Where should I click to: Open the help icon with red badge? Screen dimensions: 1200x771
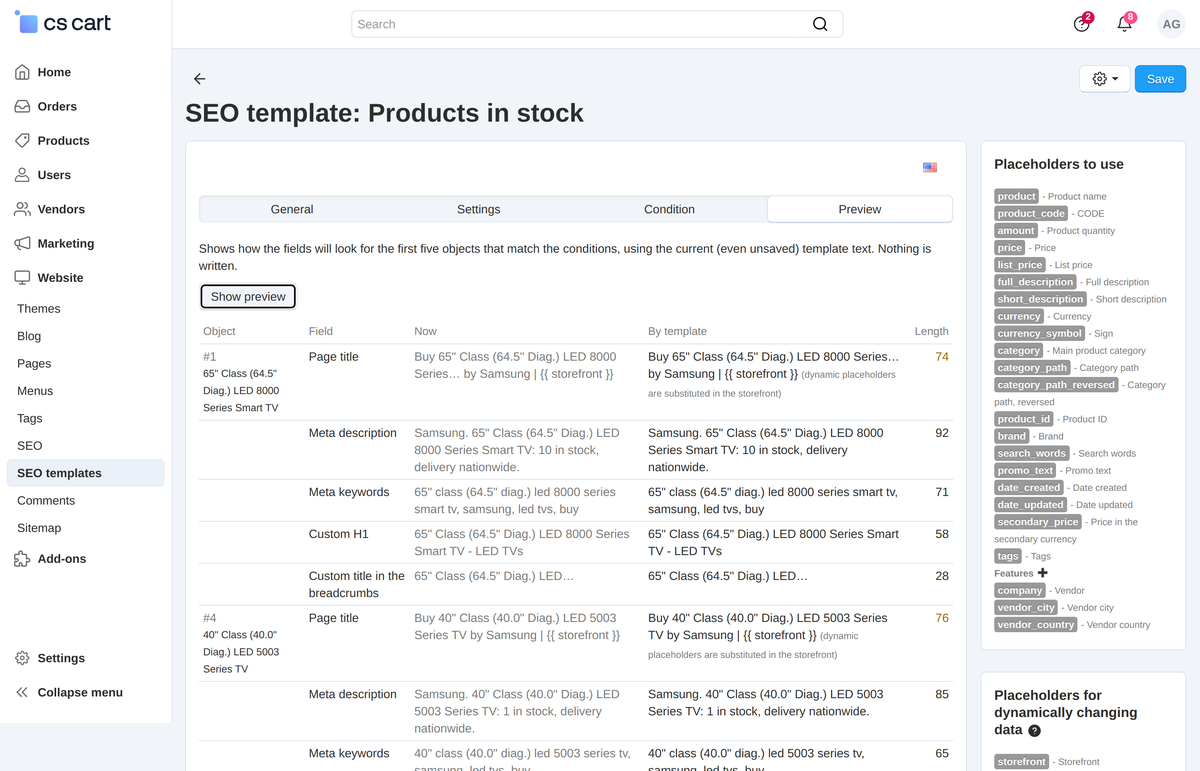1081,24
